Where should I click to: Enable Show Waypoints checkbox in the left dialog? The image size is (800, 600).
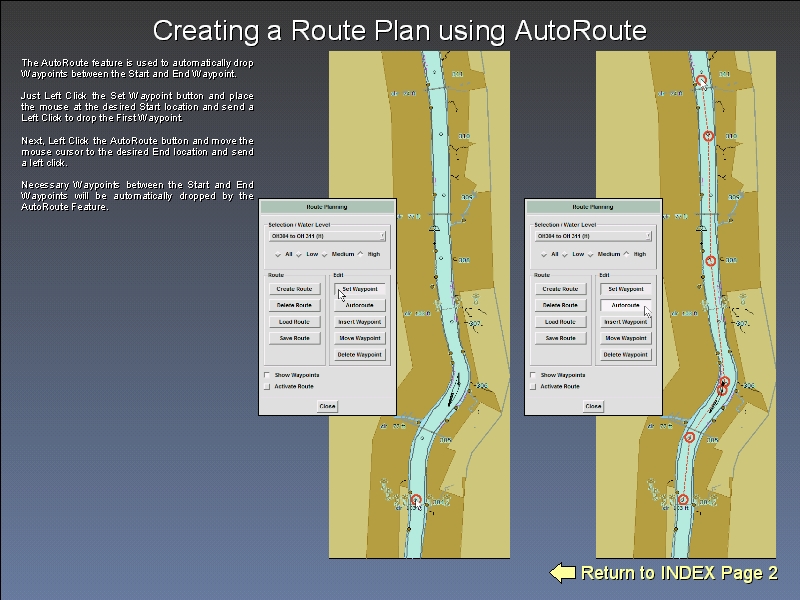click(x=267, y=375)
